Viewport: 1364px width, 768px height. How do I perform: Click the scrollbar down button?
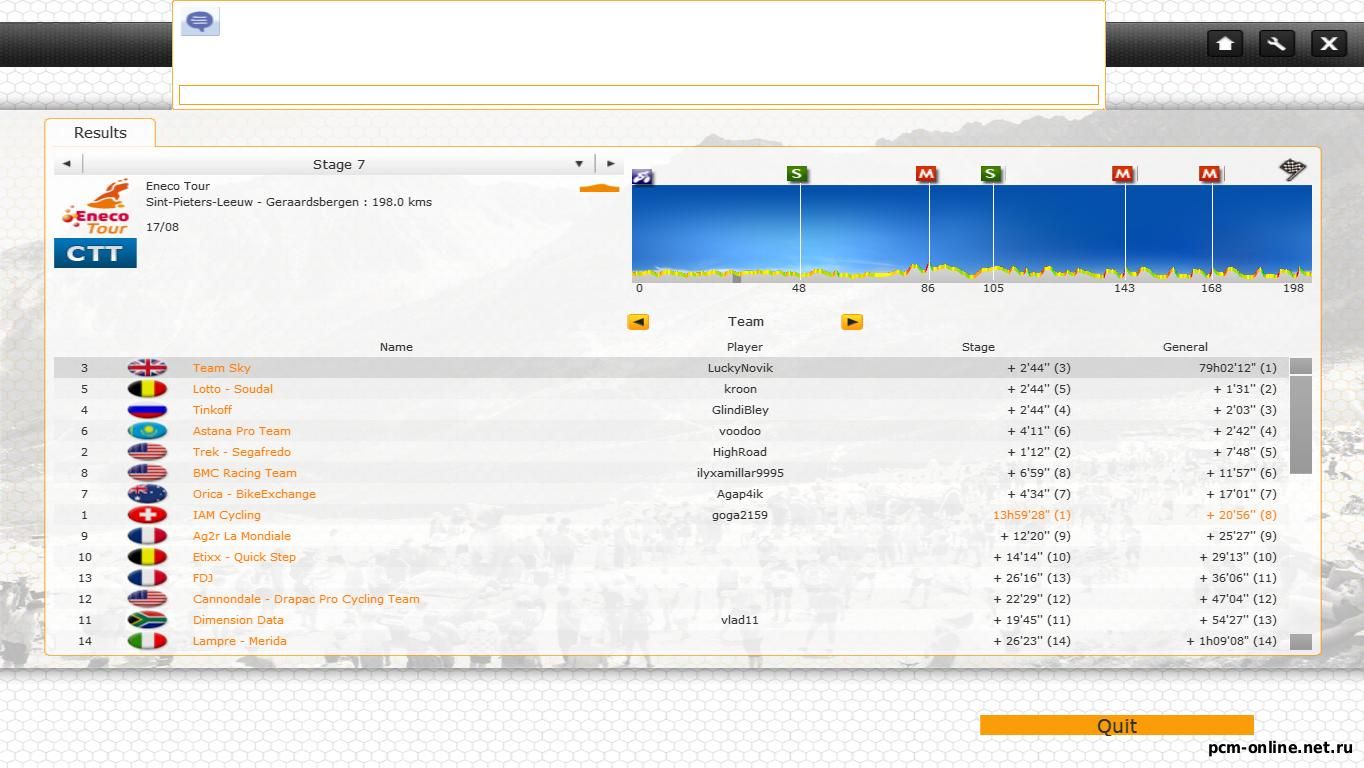point(1300,642)
